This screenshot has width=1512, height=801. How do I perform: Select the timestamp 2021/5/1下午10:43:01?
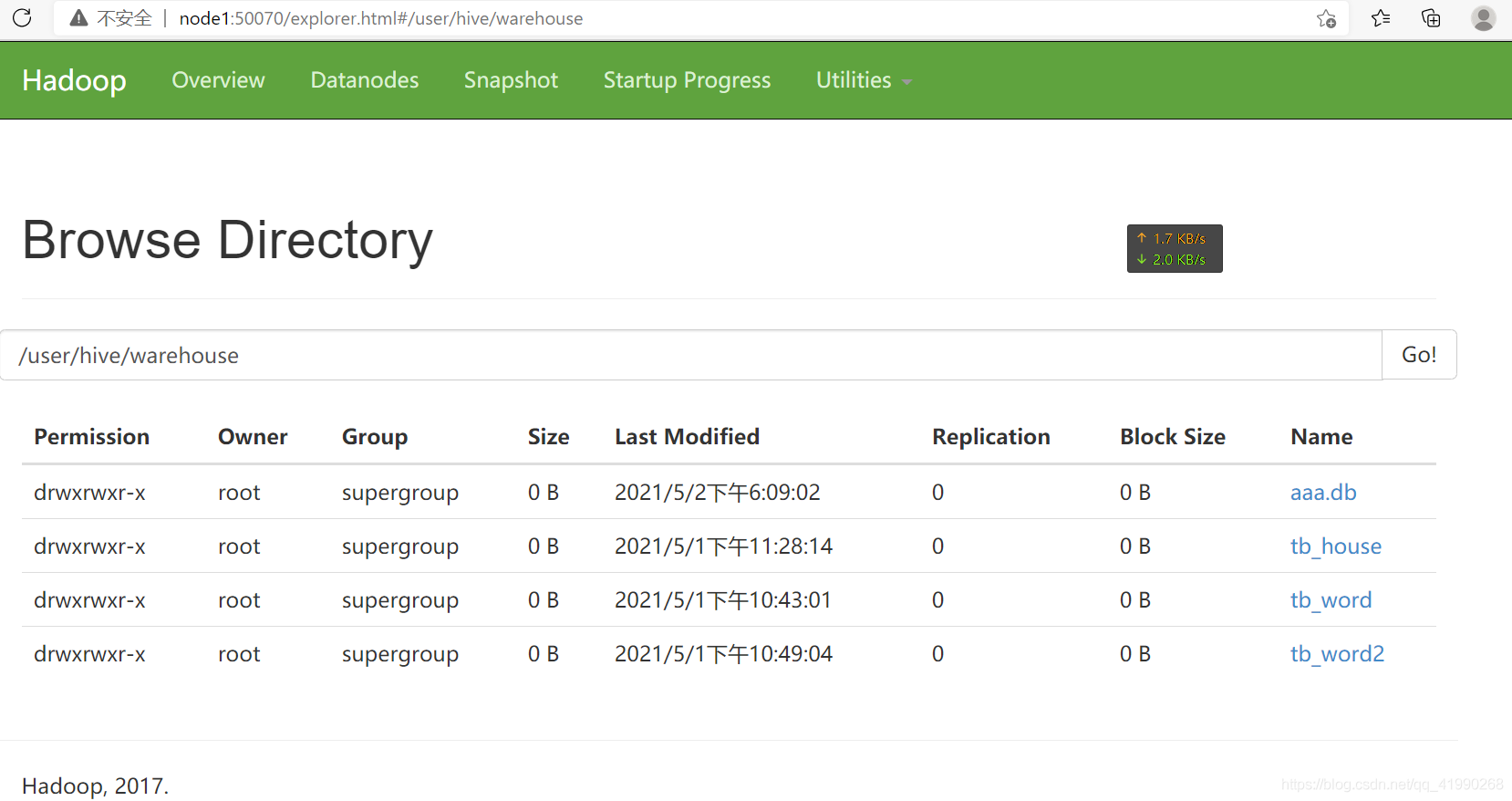723,600
